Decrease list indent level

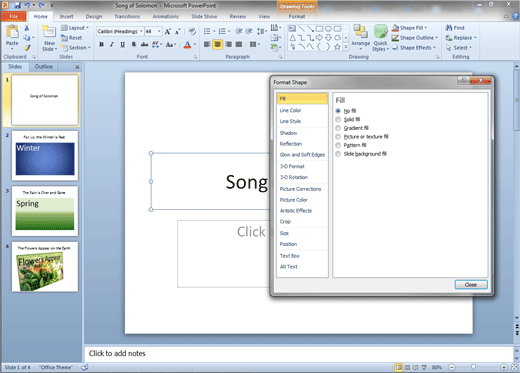[x=239, y=31]
